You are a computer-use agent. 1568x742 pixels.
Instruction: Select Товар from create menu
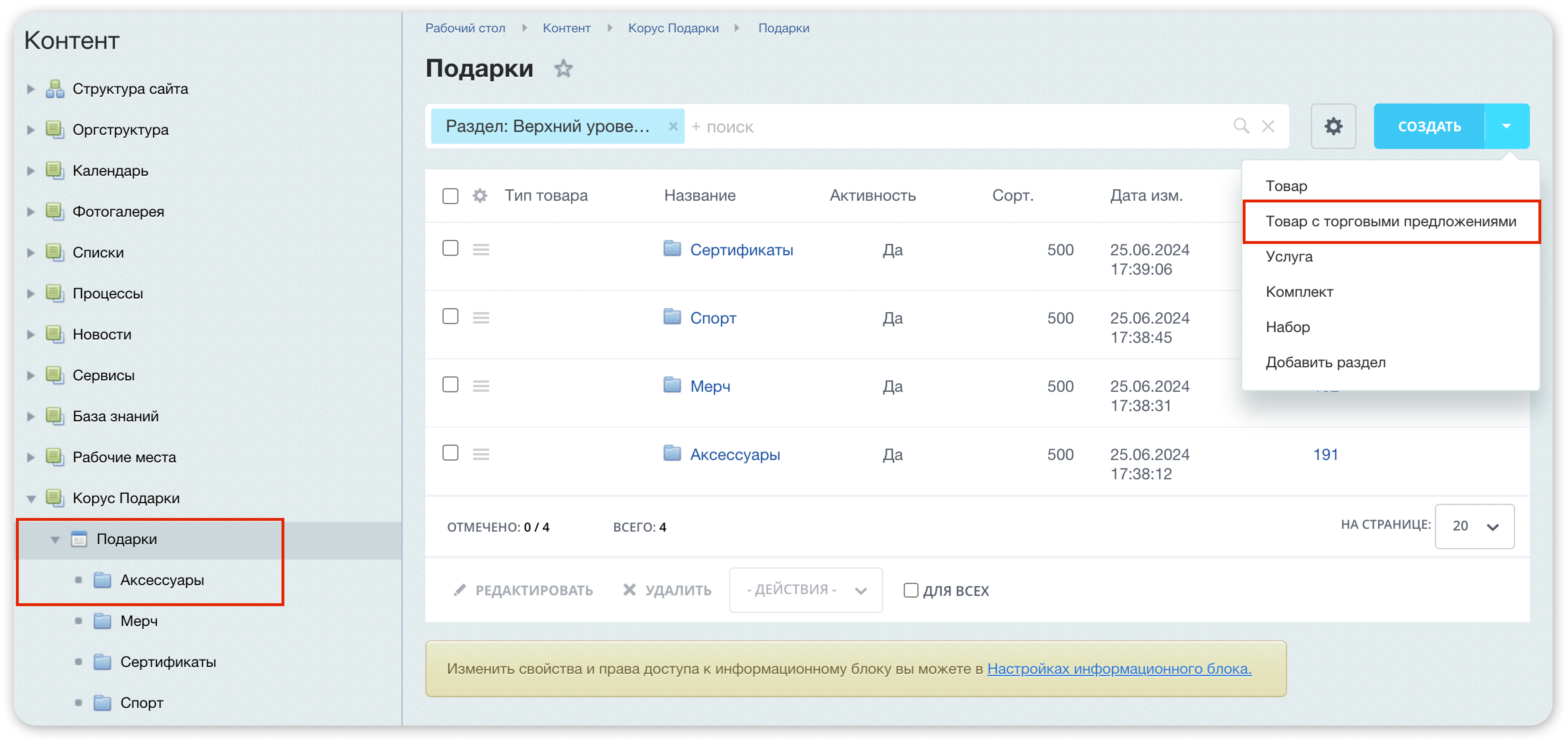click(x=1286, y=186)
